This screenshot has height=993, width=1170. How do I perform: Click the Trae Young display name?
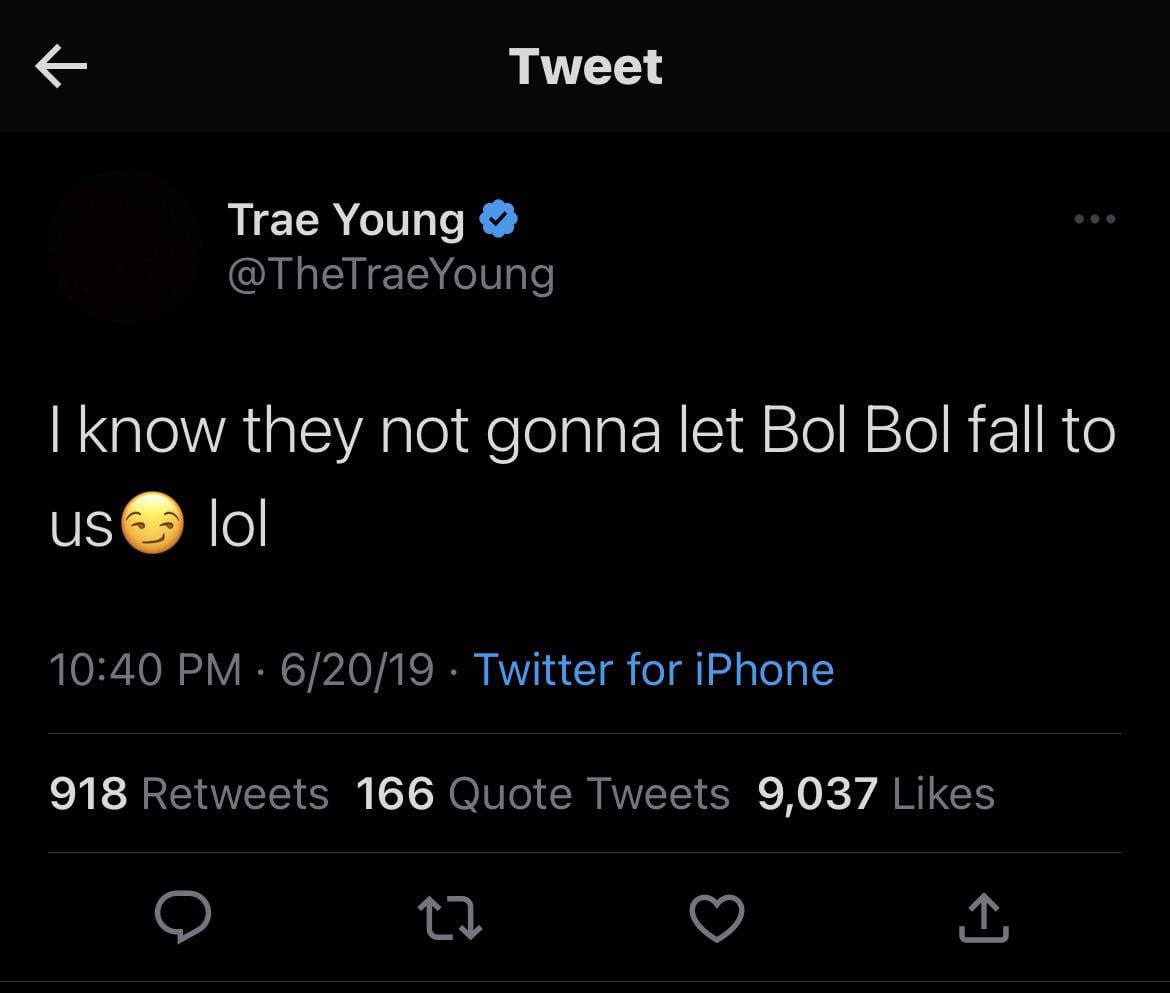click(x=346, y=219)
